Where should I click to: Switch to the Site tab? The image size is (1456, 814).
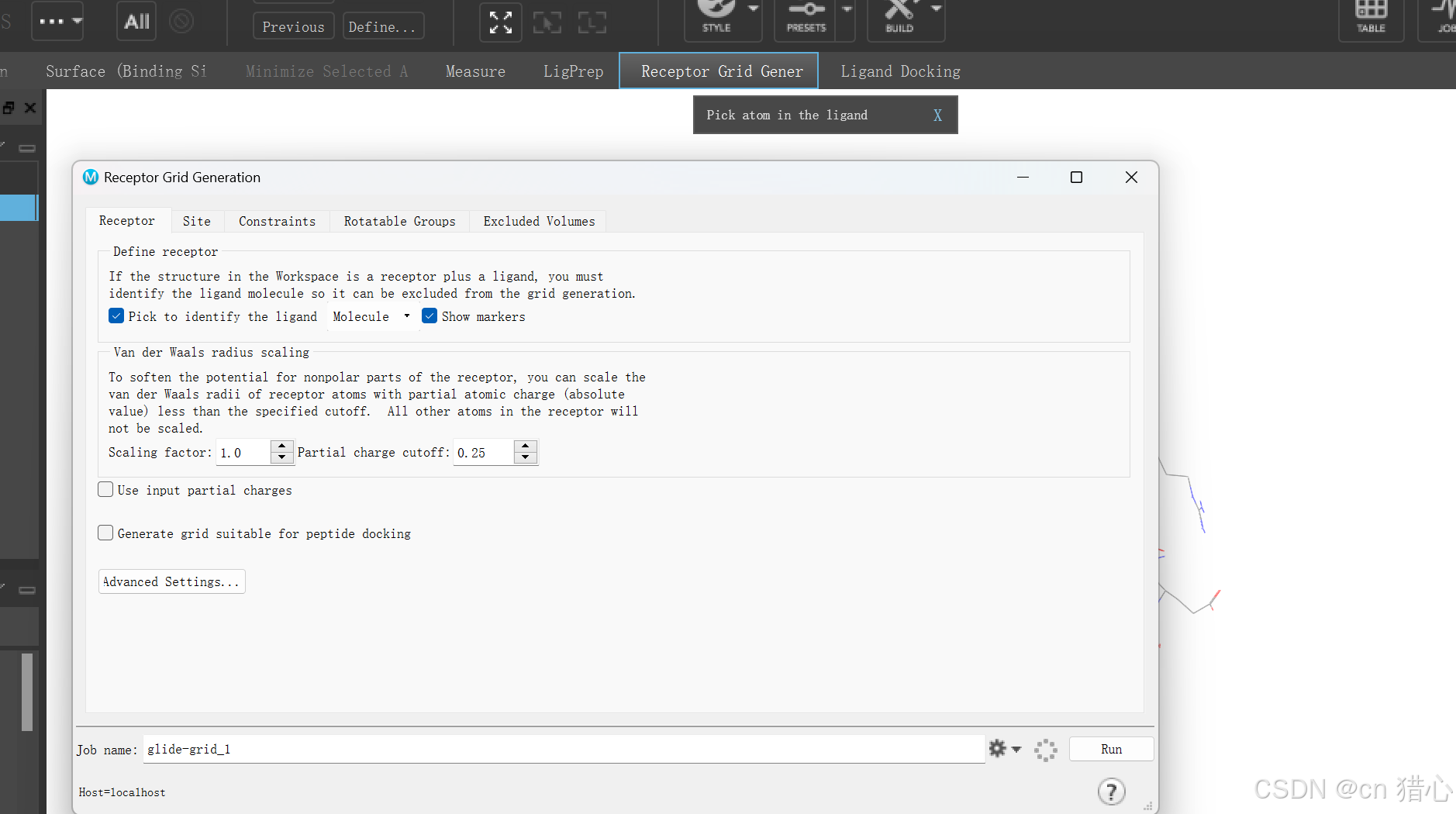197,221
